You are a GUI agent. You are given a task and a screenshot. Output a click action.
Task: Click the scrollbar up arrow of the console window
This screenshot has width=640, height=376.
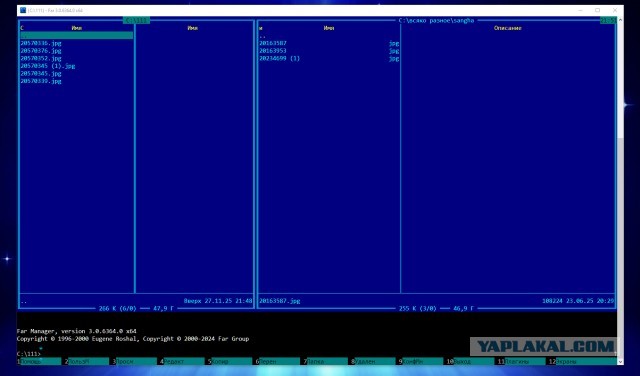620,20
